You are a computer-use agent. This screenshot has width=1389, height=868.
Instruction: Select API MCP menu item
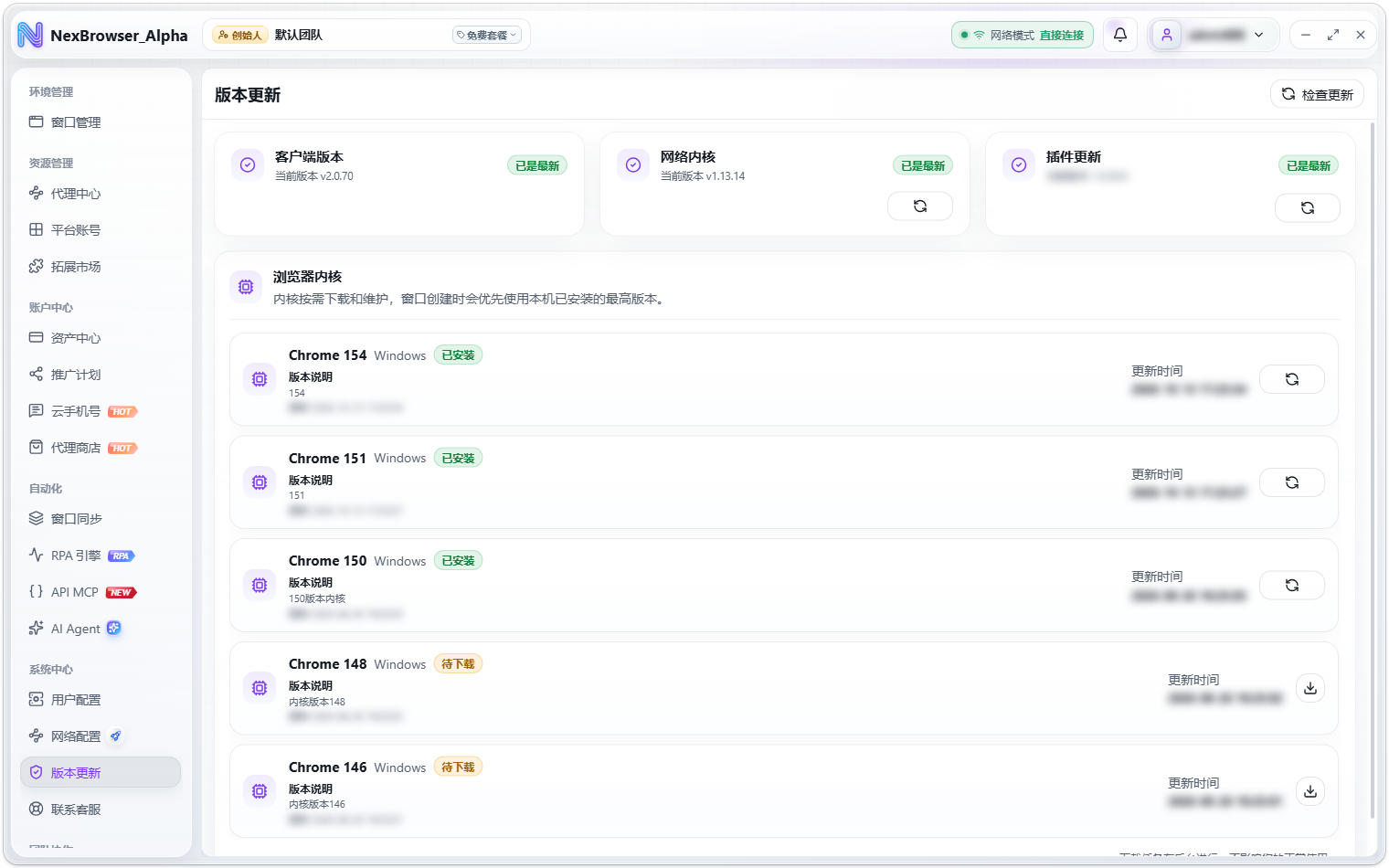(x=101, y=592)
